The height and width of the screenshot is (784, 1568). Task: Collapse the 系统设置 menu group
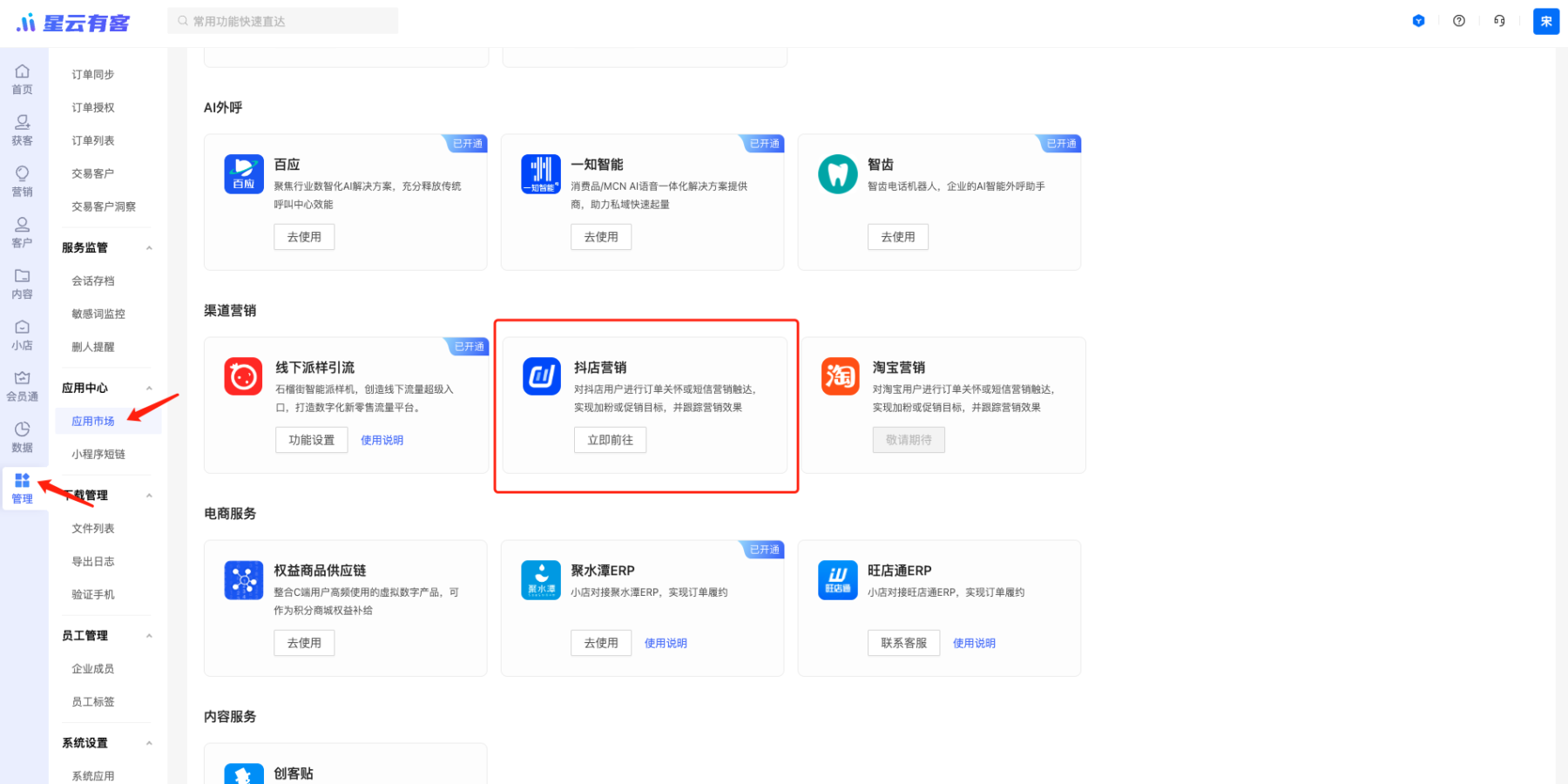click(x=149, y=743)
